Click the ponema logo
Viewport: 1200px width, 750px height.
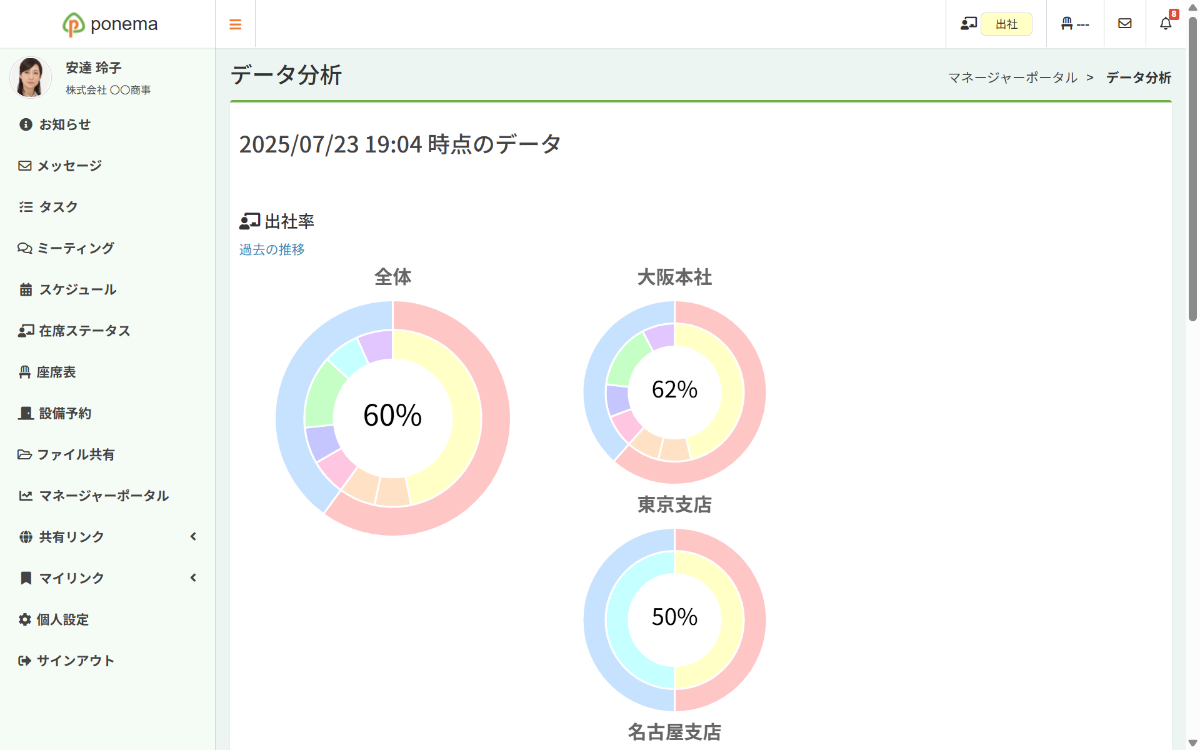click(108, 24)
